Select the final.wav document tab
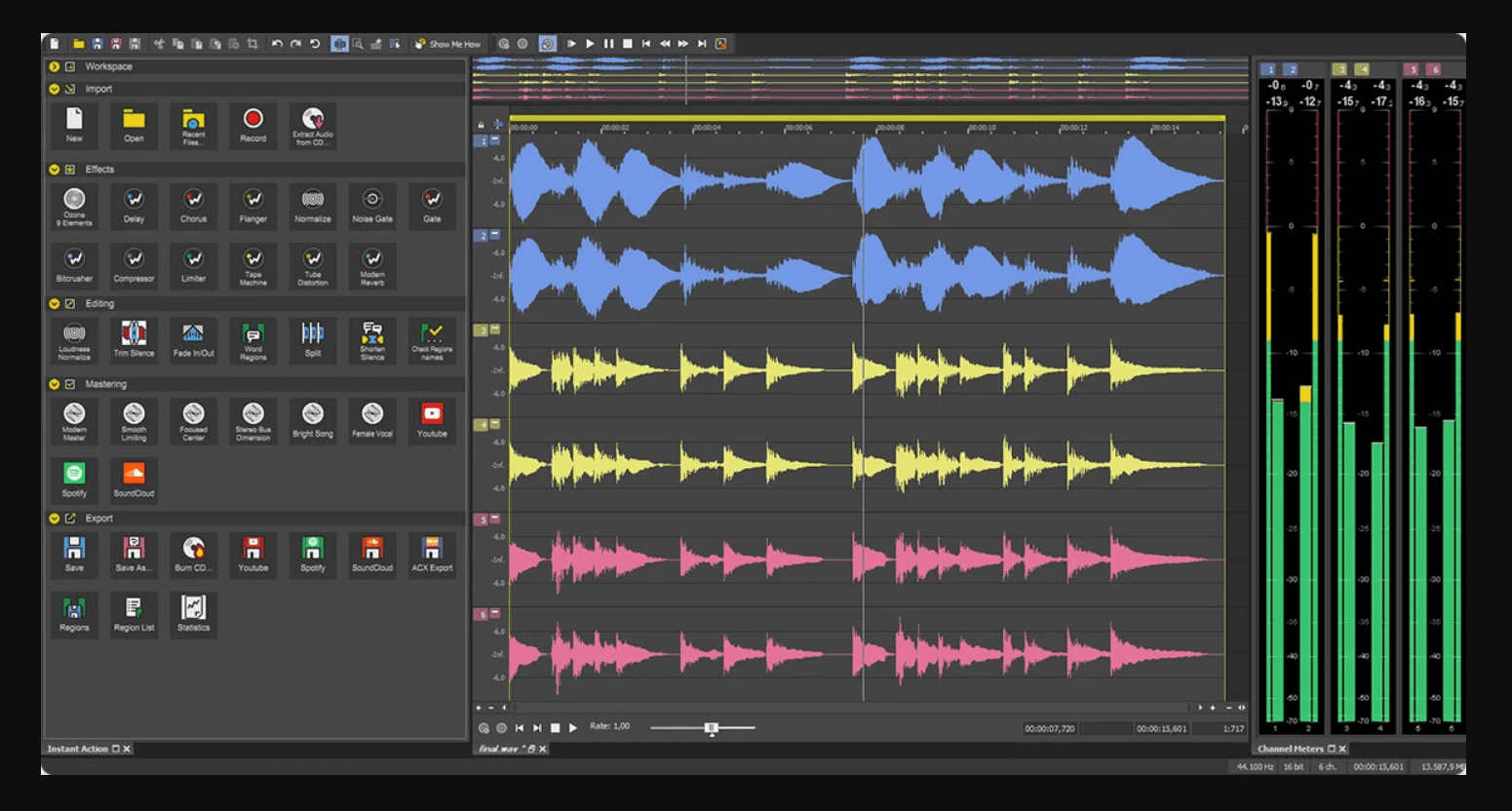This screenshot has width=1512, height=811. pos(495,750)
